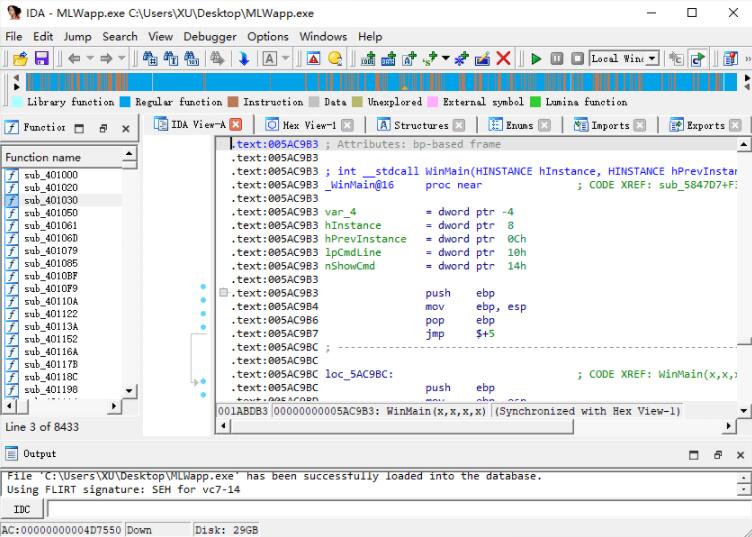752x537 pixels.
Task: Click the Save database floppy icon
Action: [x=41, y=59]
